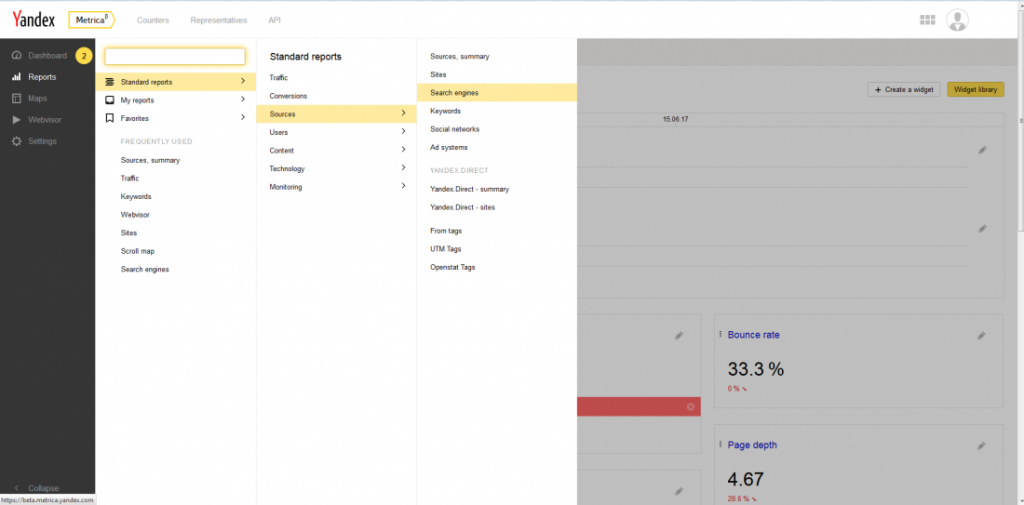Expand the Sources submenu chevron
The height and width of the screenshot is (505, 1024).
point(404,114)
